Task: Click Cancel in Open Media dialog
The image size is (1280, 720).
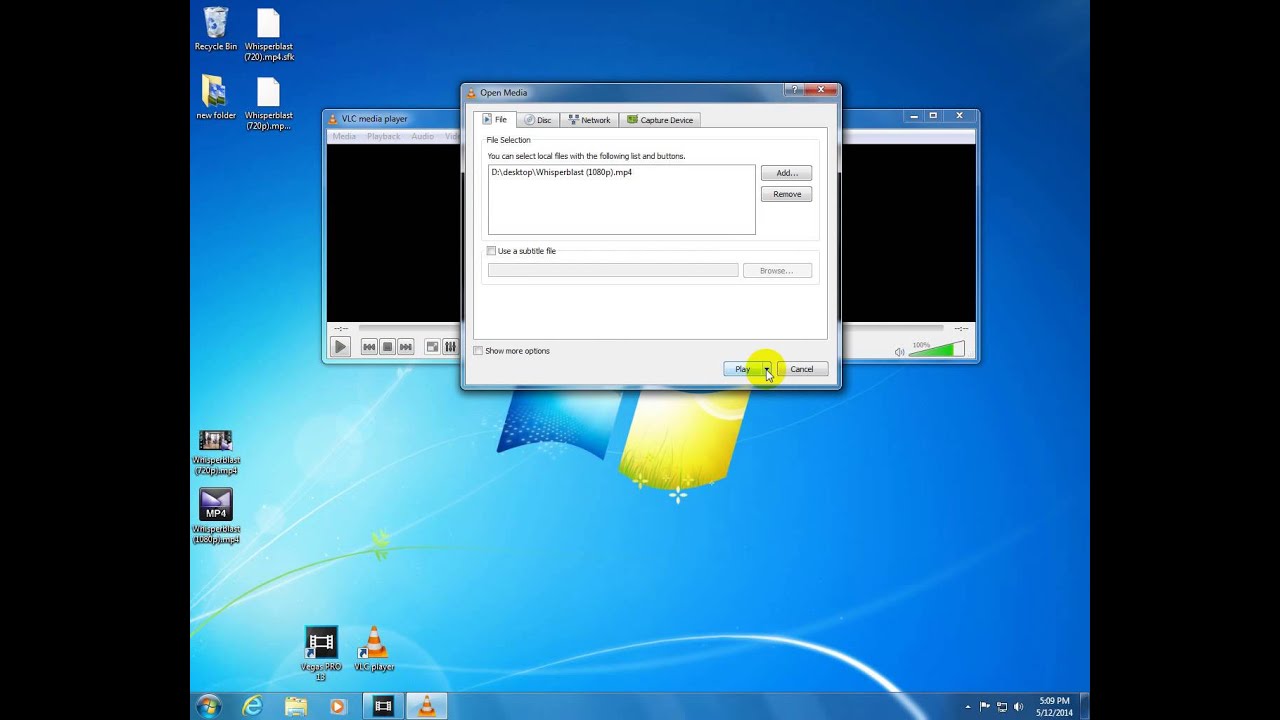Action: pyautogui.click(x=802, y=369)
